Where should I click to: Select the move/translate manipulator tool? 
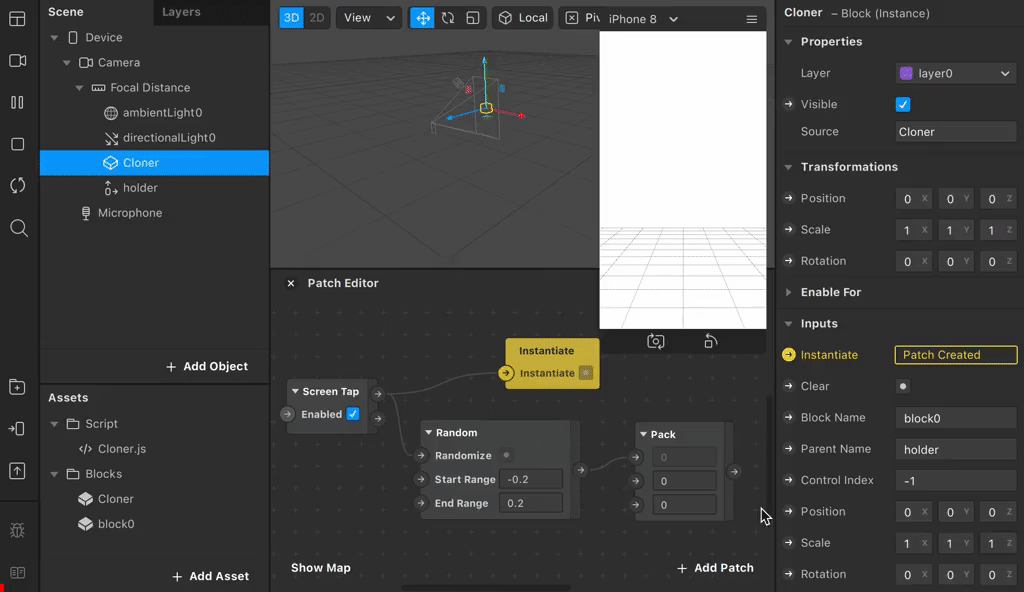click(x=423, y=18)
